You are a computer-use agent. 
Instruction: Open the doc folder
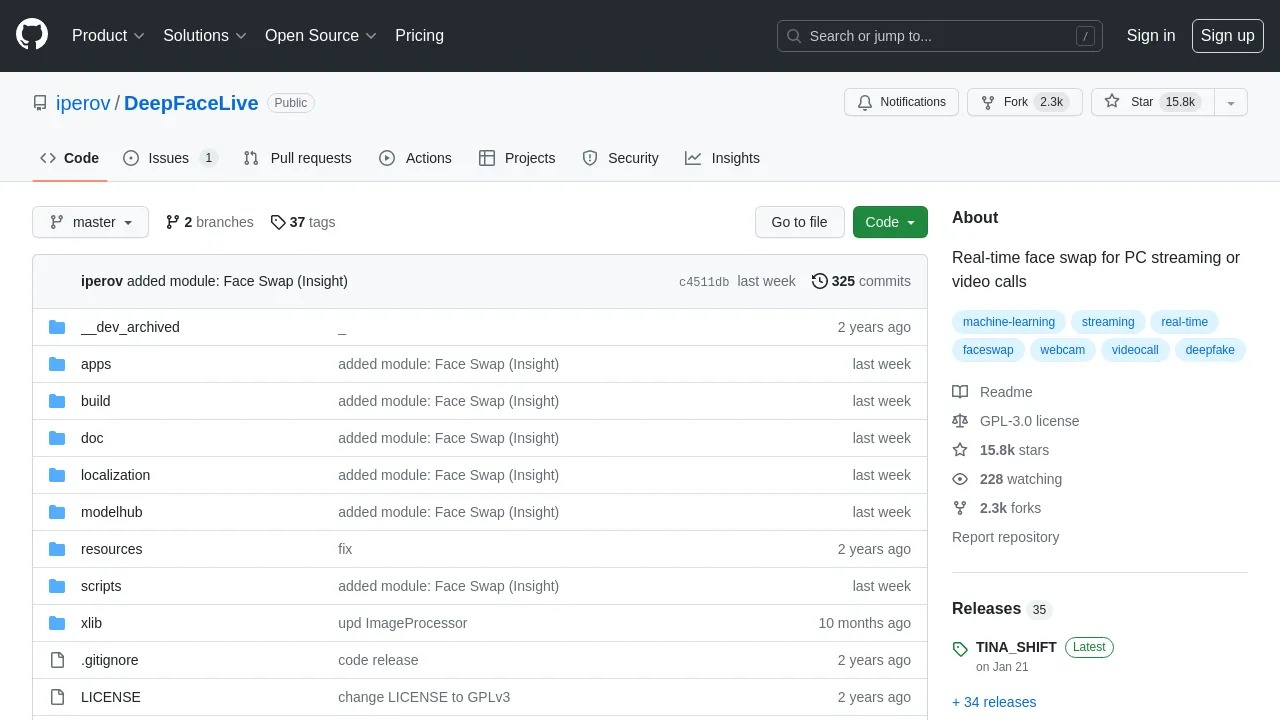[x=92, y=438]
